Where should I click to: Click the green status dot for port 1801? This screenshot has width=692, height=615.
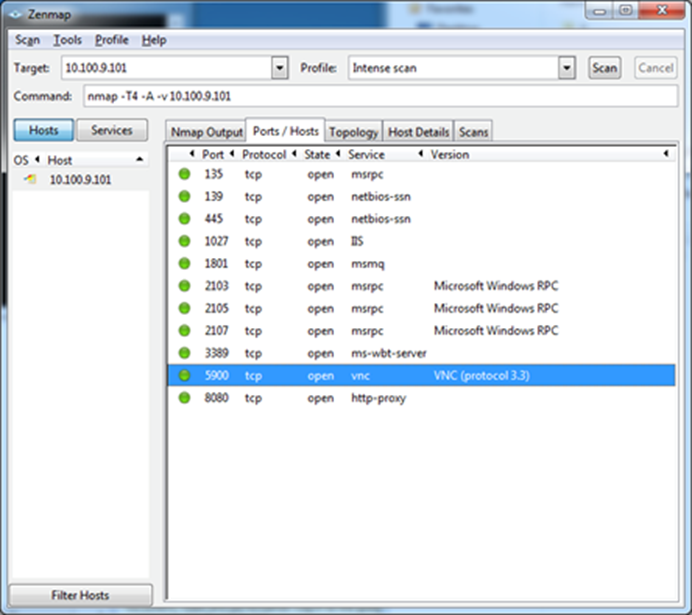click(184, 264)
